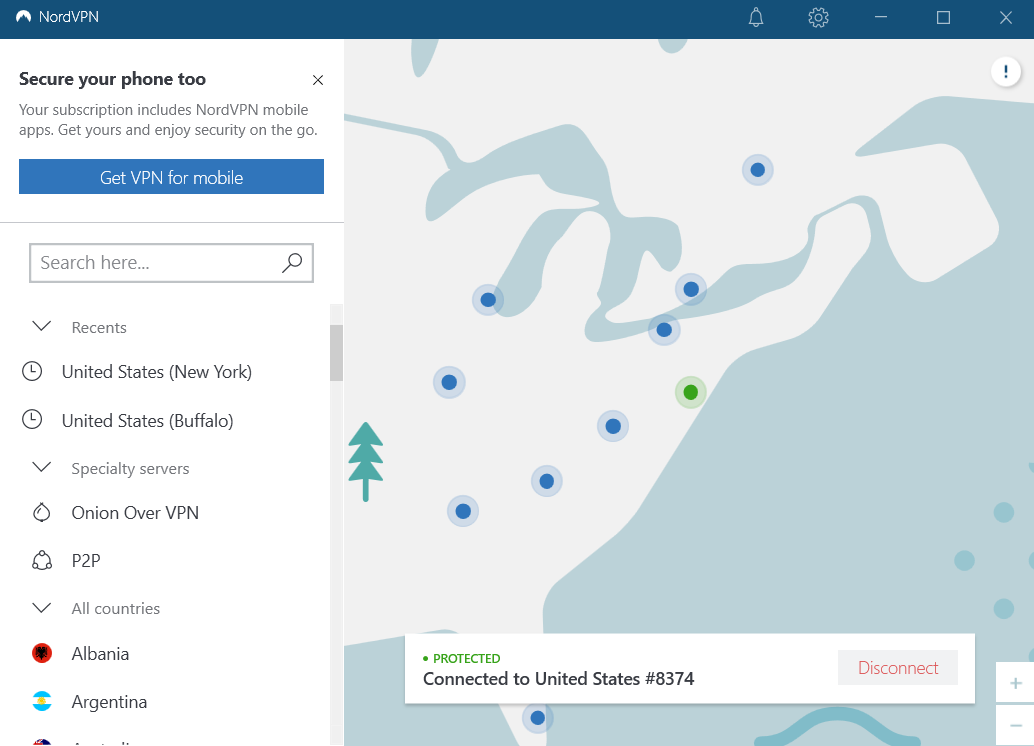Click the northernmost blue server pin
This screenshot has width=1034, height=746.
pos(758,170)
